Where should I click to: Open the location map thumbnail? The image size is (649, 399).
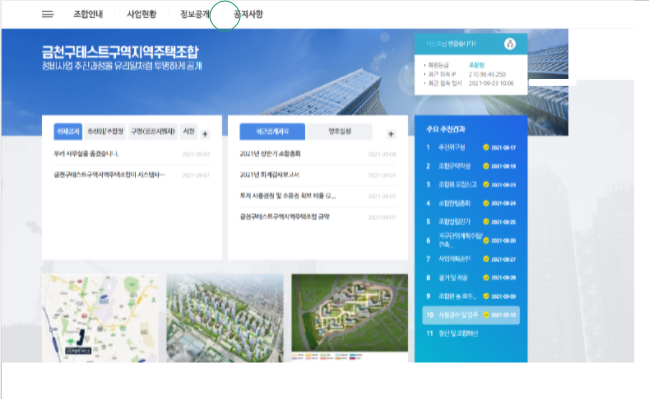100,318
